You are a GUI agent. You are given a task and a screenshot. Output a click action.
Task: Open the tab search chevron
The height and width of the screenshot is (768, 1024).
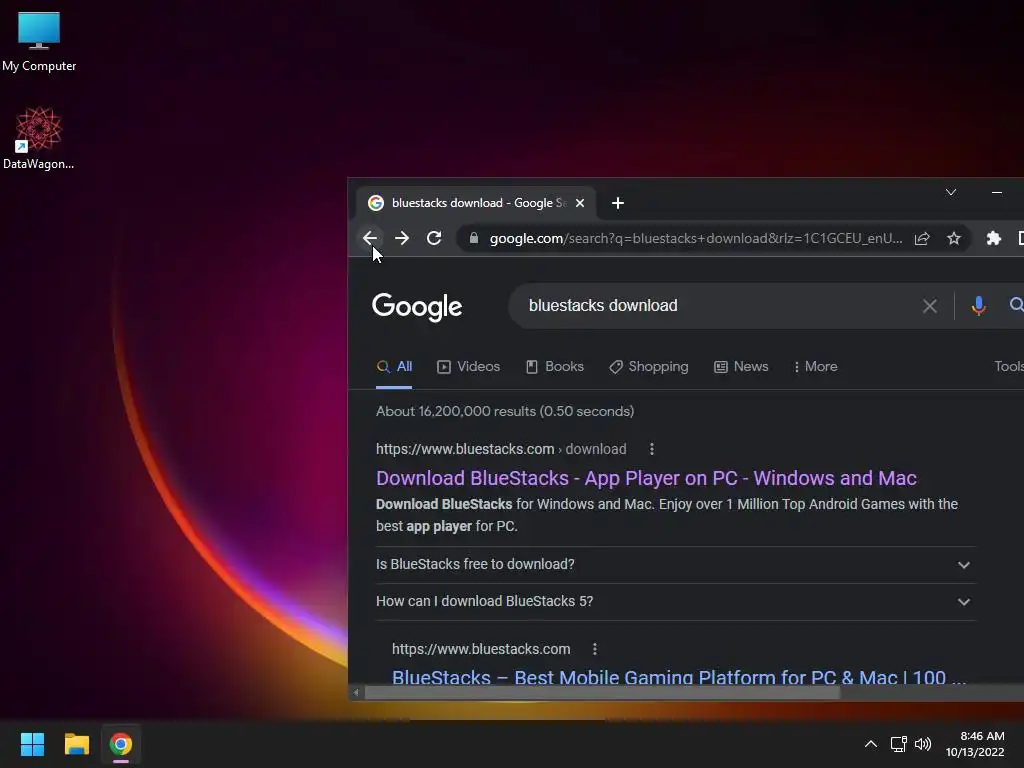click(951, 192)
